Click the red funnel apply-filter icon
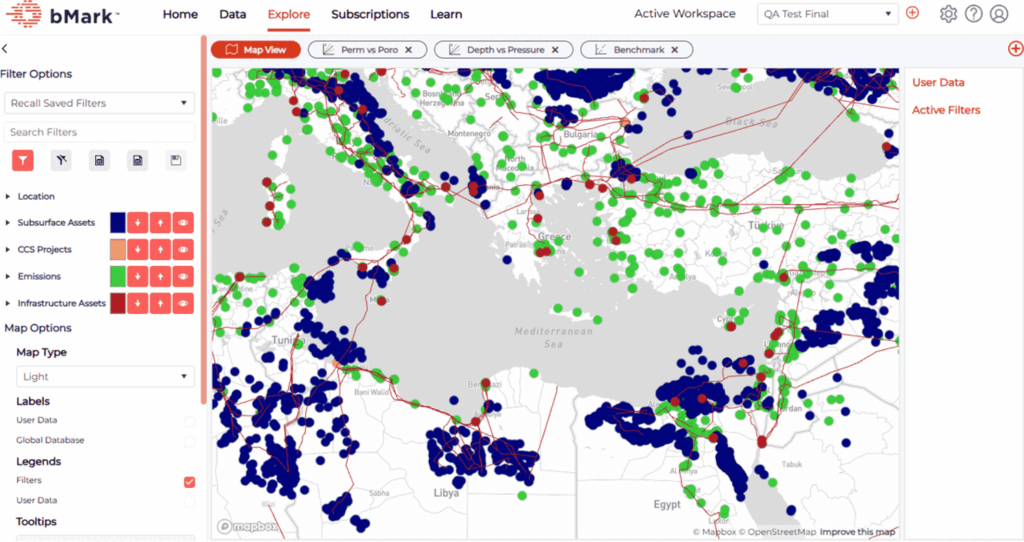The width and height of the screenshot is (1024, 542). pyautogui.click(x=23, y=160)
